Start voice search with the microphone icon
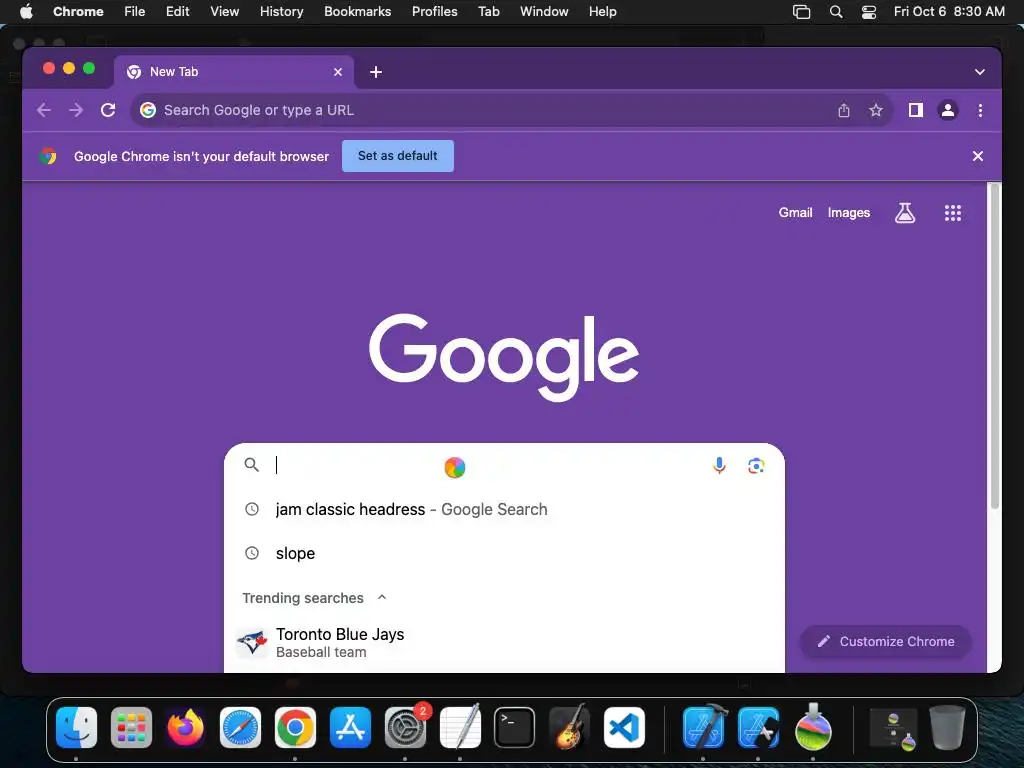The width and height of the screenshot is (1024, 768). click(x=719, y=465)
